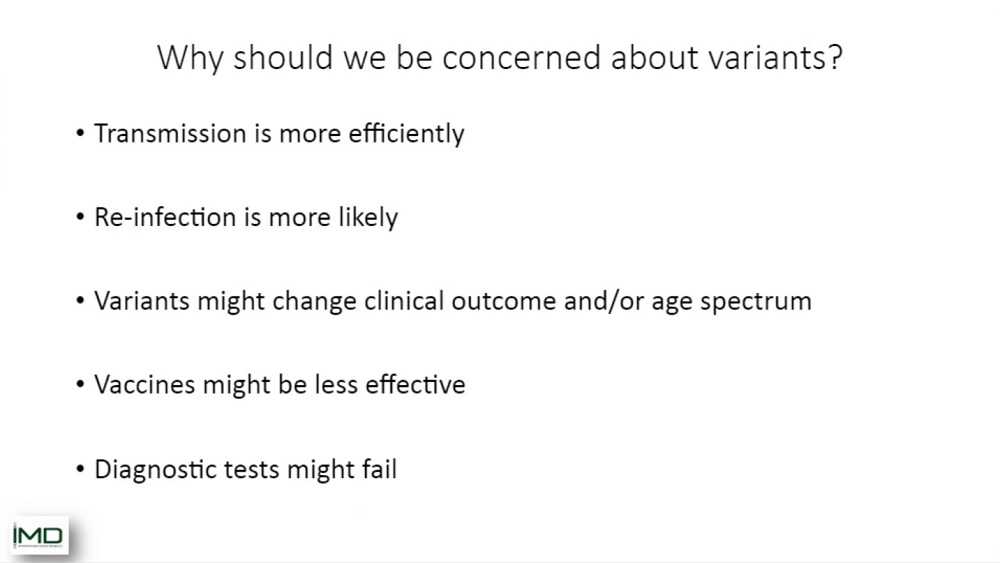Click the 'Vaccines might be less effective' text

pos(280,385)
